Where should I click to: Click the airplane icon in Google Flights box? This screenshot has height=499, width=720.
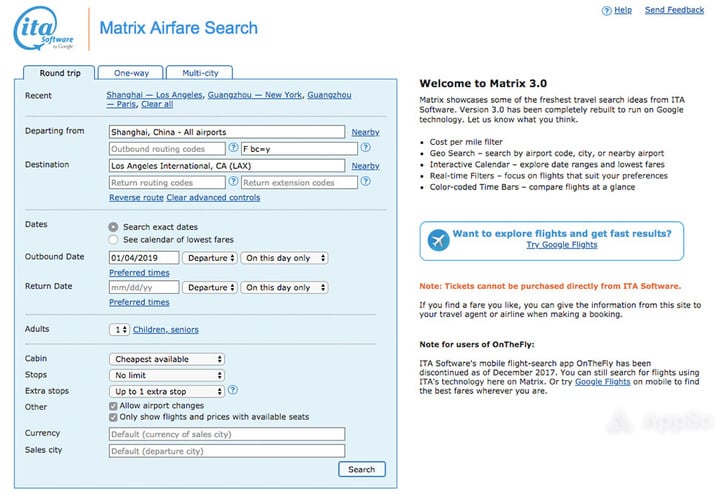coord(439,240)
